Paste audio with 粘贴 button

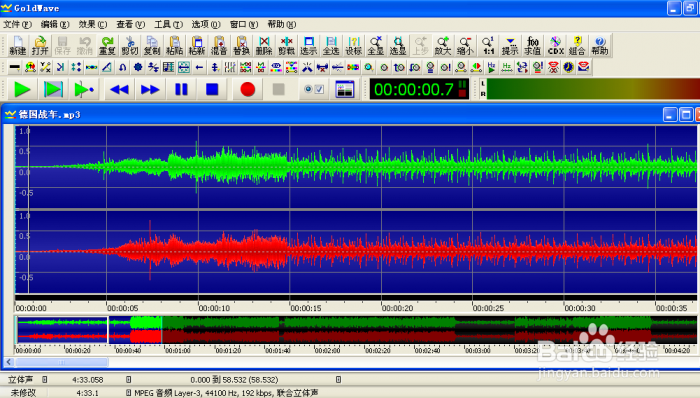point(174,46)
